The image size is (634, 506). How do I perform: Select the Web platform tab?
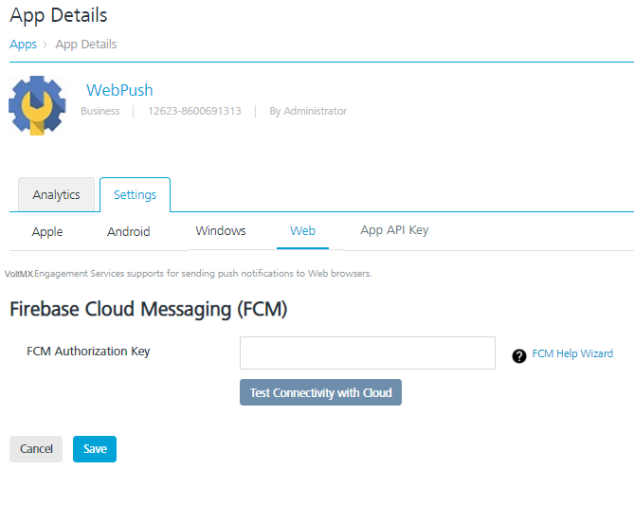coord(302,231)
